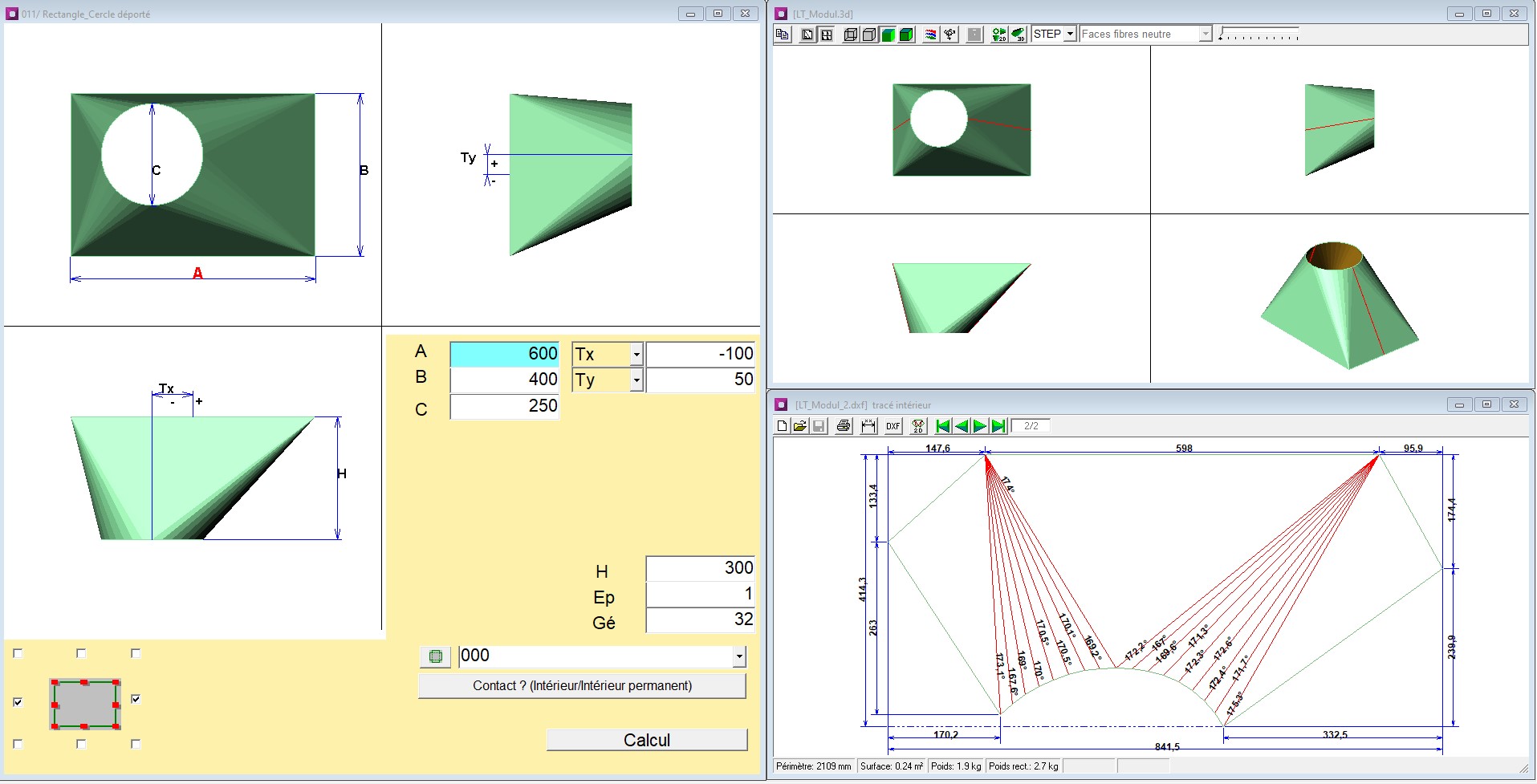Choose solid green shaded cube display mode
The width and height of the screenshot is (1537, 784).
(x=906, y=35)
